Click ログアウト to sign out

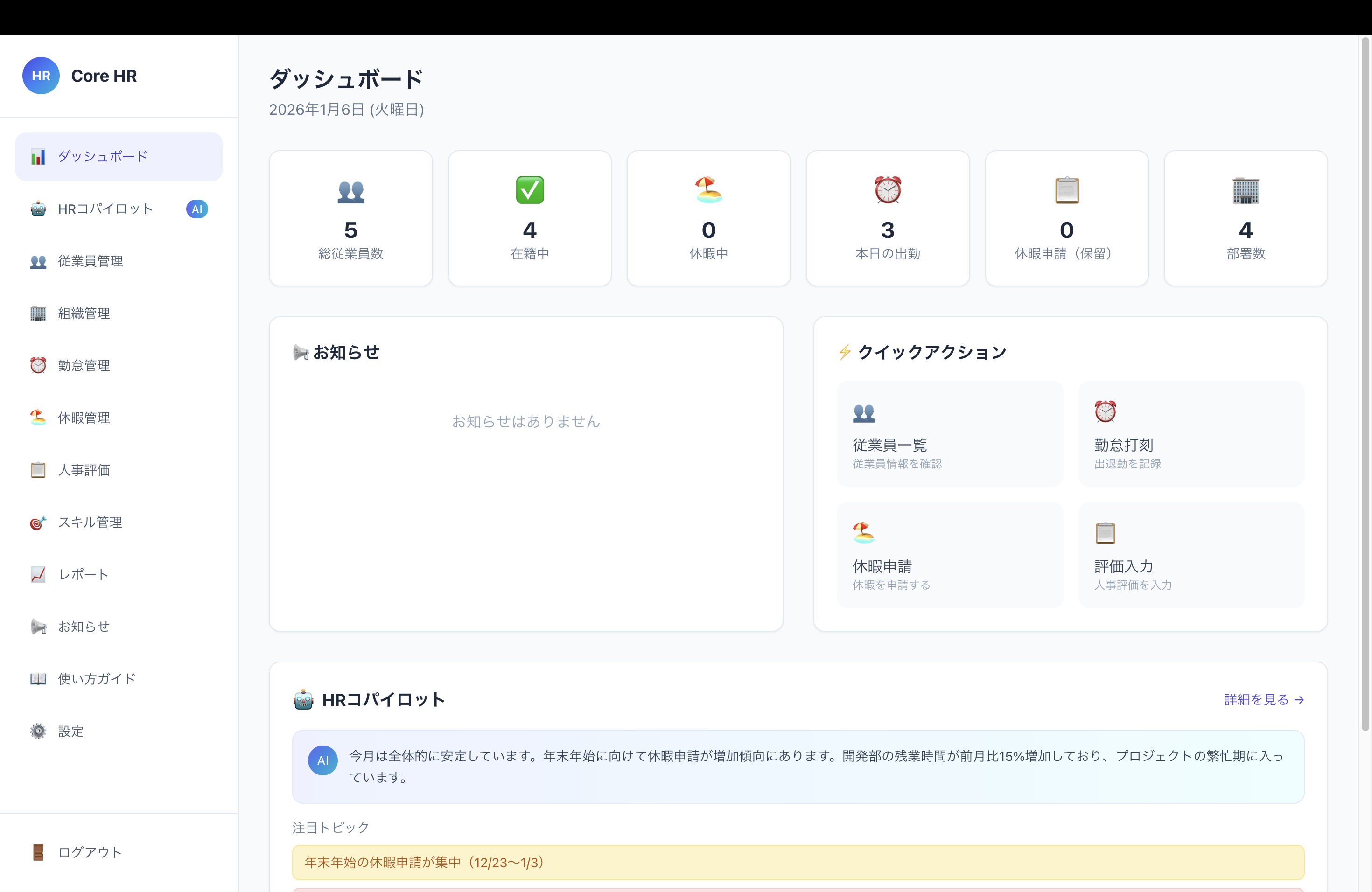click(x=90, y=852)
